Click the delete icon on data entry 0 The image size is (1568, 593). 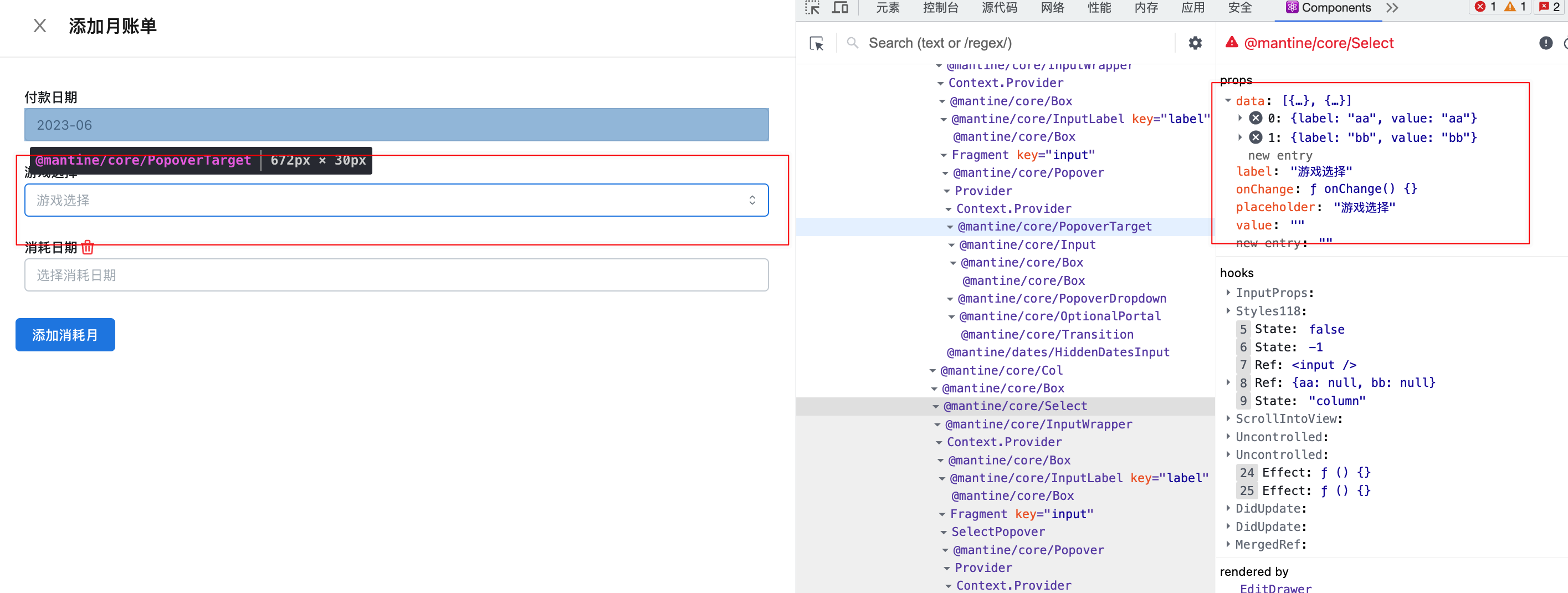click(1255, 118)
